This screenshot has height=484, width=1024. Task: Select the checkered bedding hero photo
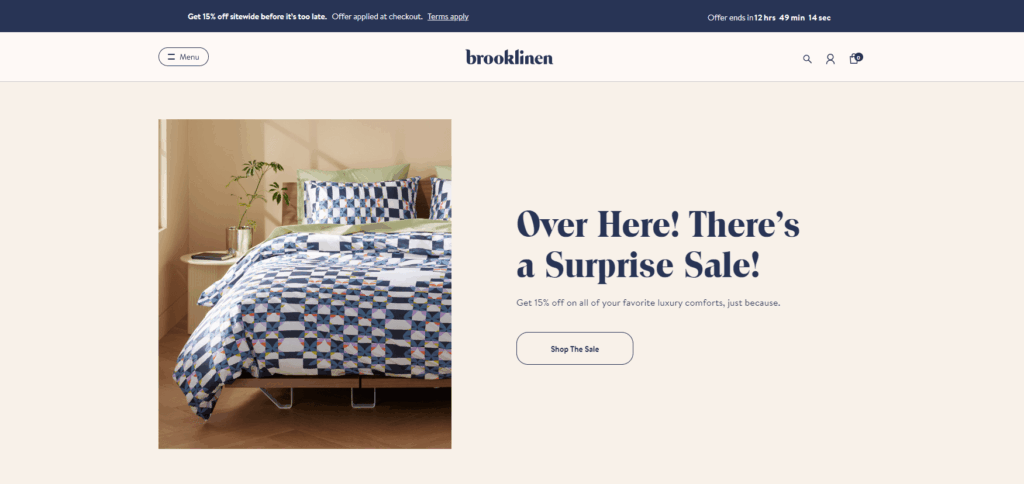[x=304, y=283]
